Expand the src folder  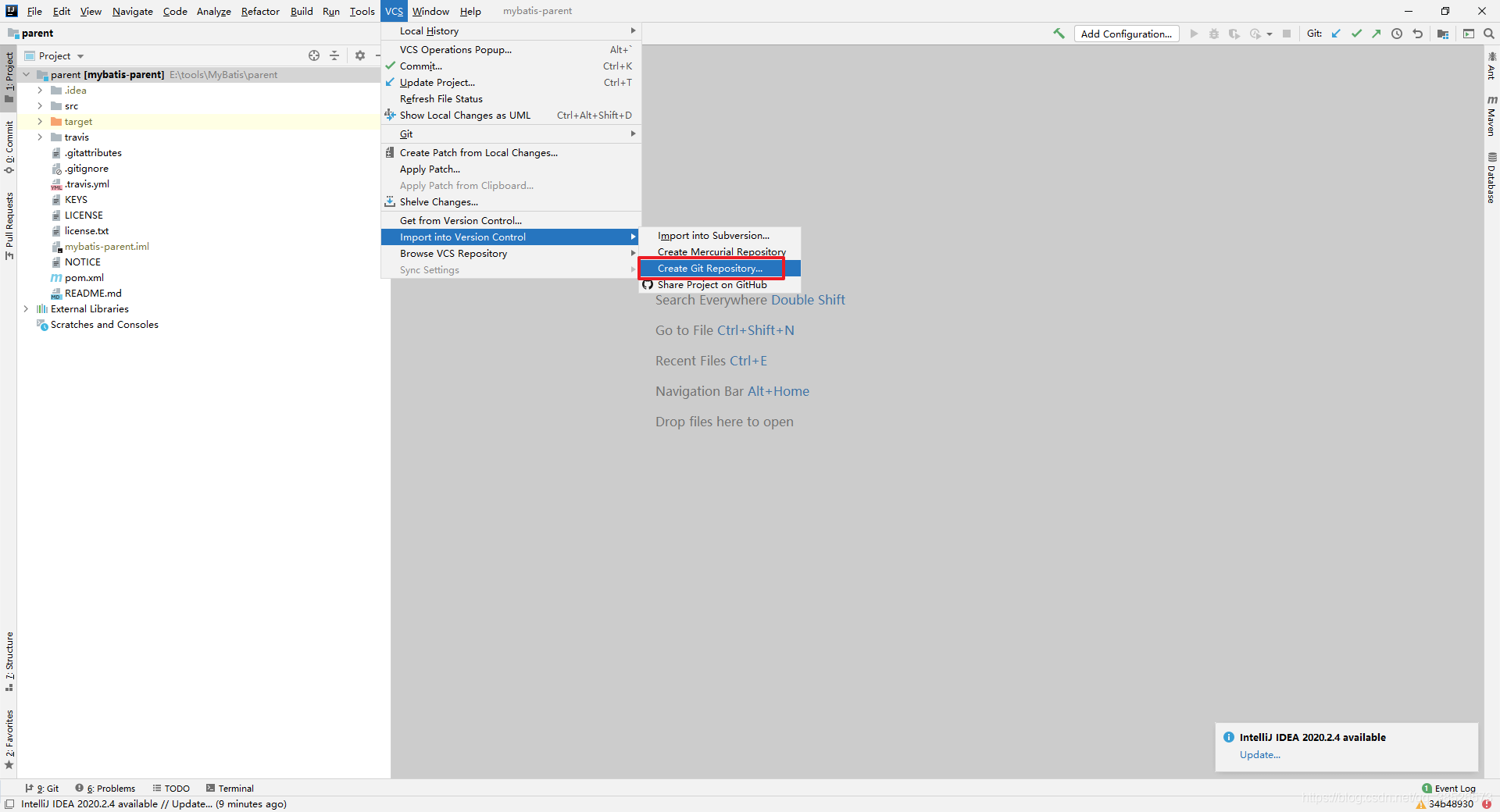coord(40,106)
